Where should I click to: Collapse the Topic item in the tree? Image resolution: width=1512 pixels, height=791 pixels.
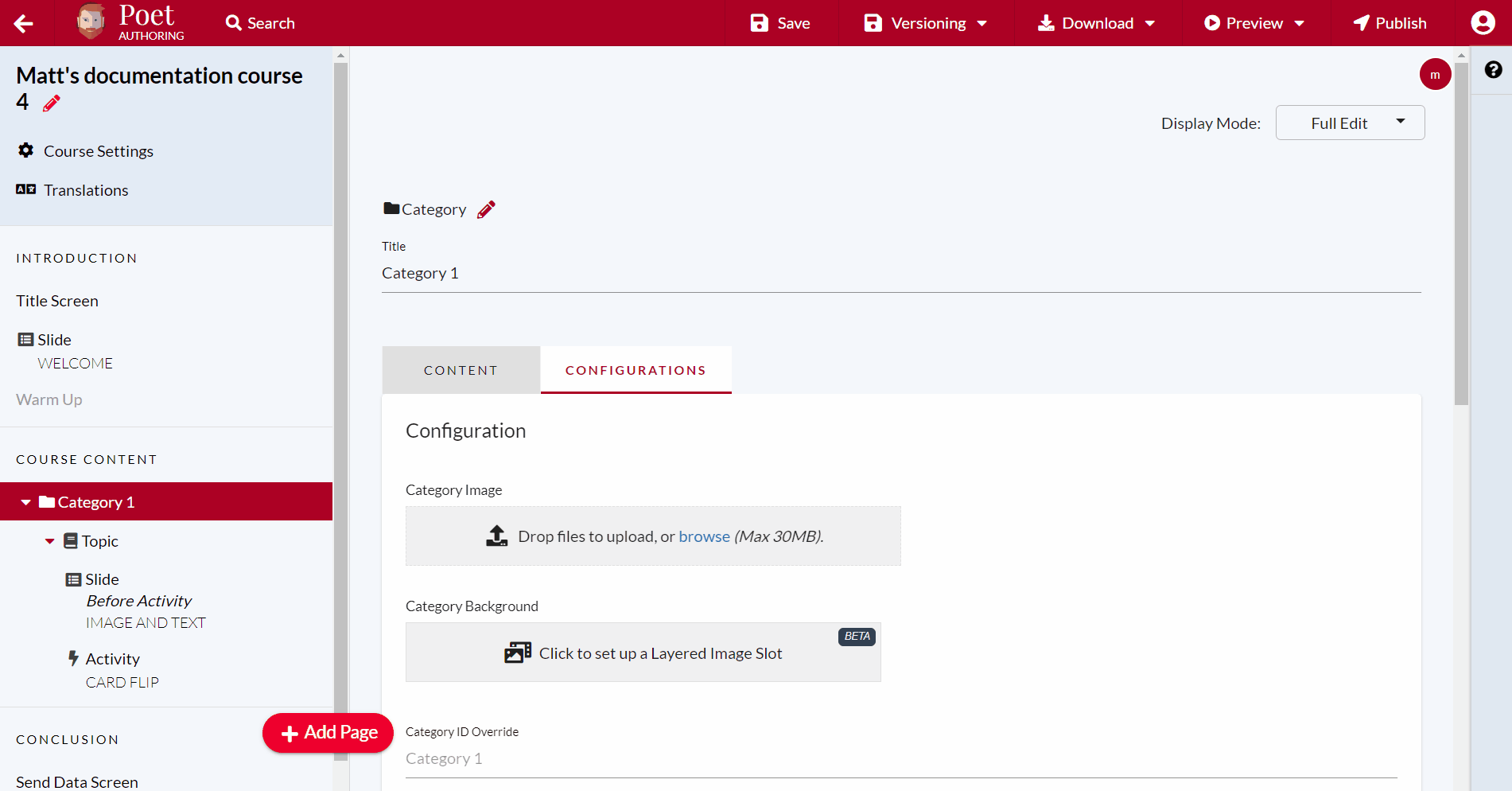pyautogui.click(x=49, y=540)
